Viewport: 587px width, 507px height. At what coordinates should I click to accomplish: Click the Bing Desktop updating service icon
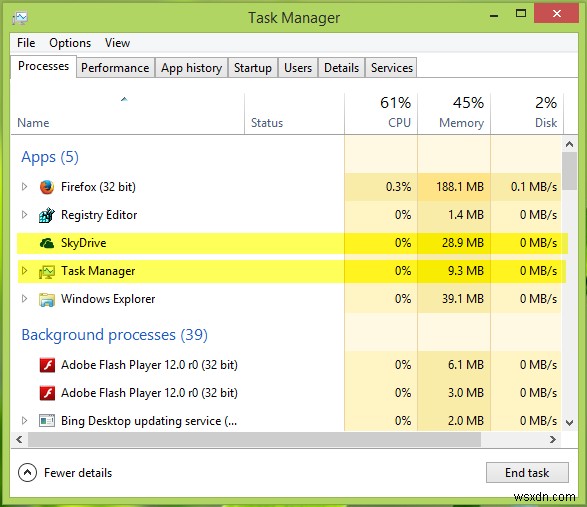click(47, 421)
